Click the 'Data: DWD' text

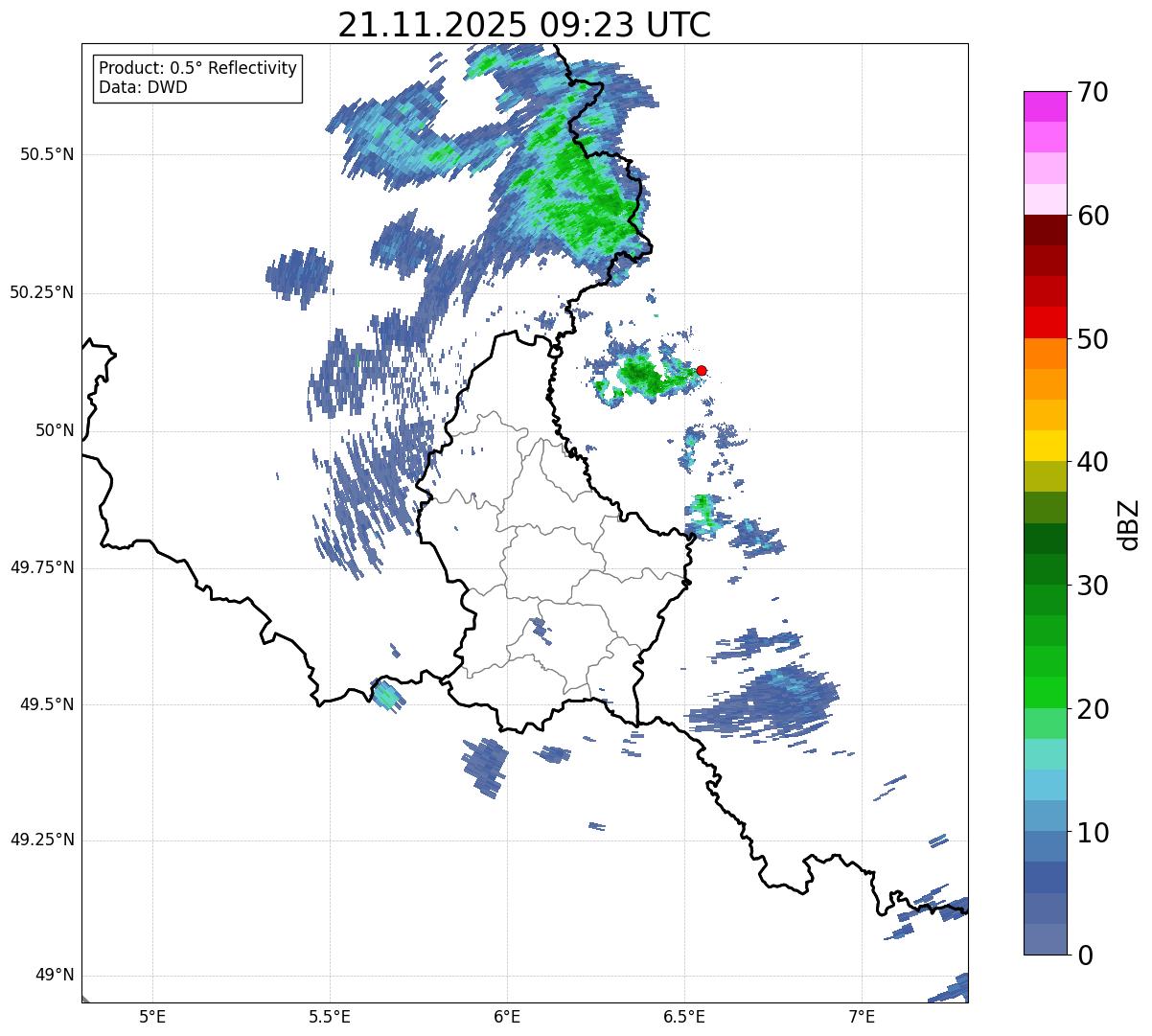click(143, 87)
